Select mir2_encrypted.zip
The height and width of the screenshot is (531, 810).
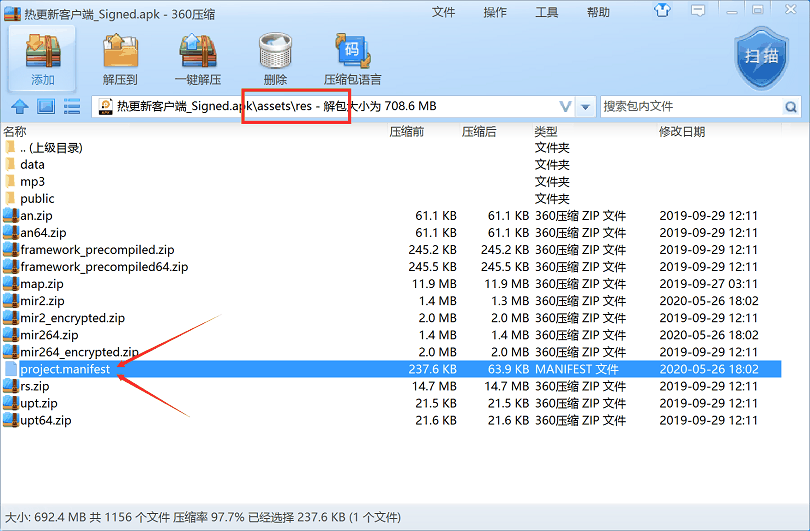coord(73,318)
